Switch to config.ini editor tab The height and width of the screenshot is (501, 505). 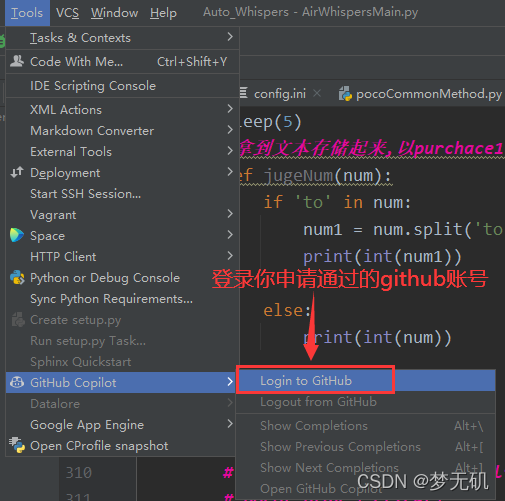[x=280, y=94]
